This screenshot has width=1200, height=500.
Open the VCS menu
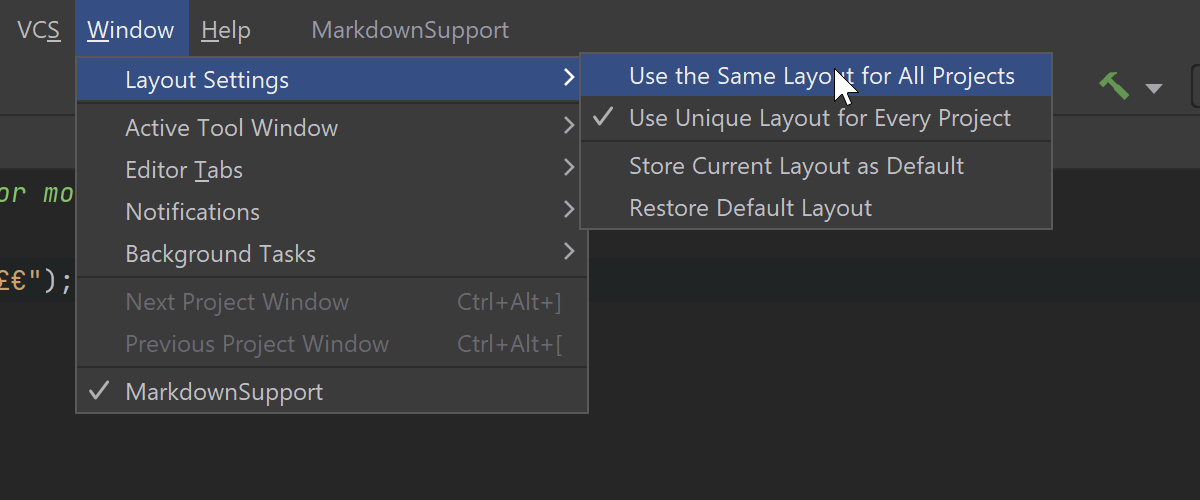coord(39,31)
